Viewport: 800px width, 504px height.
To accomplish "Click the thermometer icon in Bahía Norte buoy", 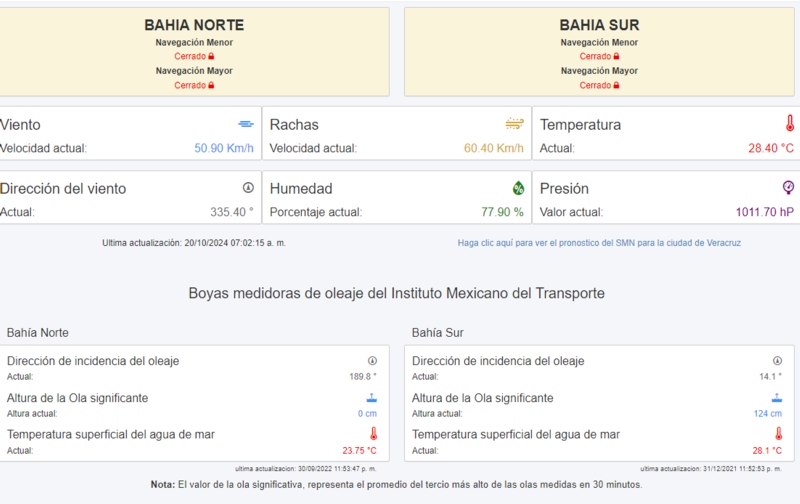I will tap(373, 434).
